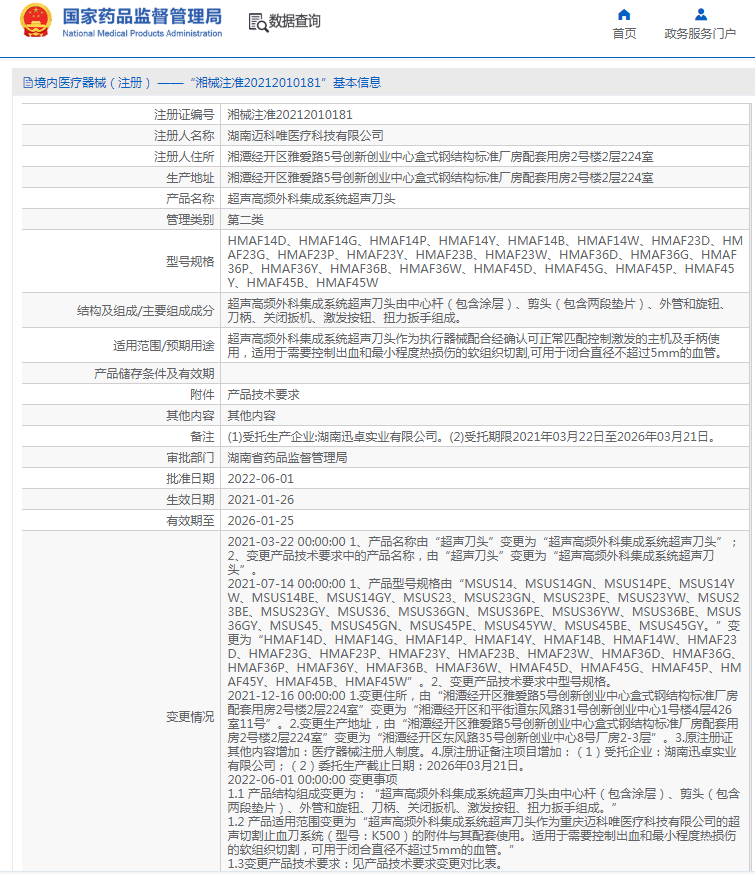Click the 2021-07-14 change record entry
Screen dimensions: 755x874
tap(484, 633)
